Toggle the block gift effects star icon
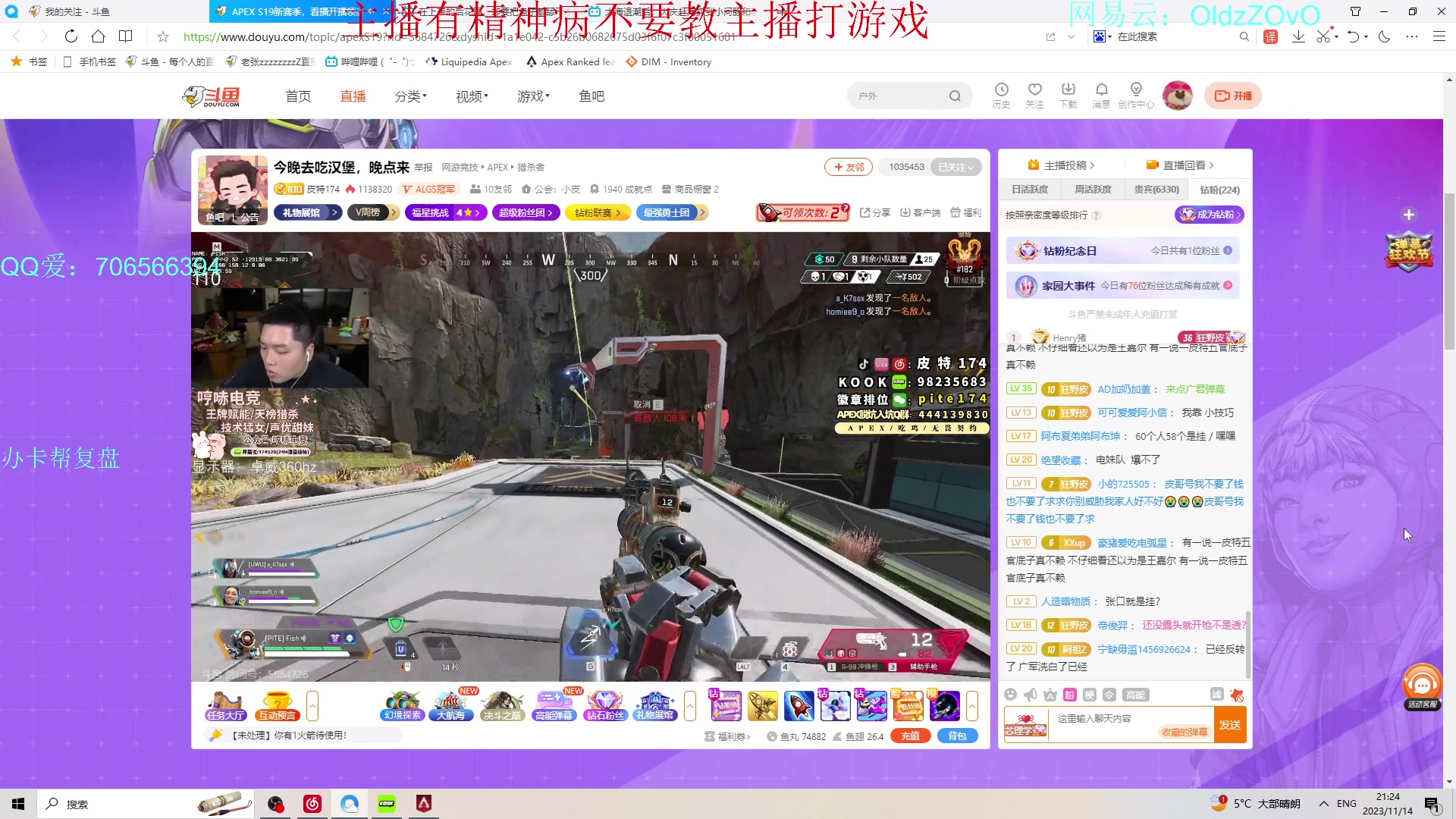The height and width of the screenshot is (819, 1456). 1237,695
